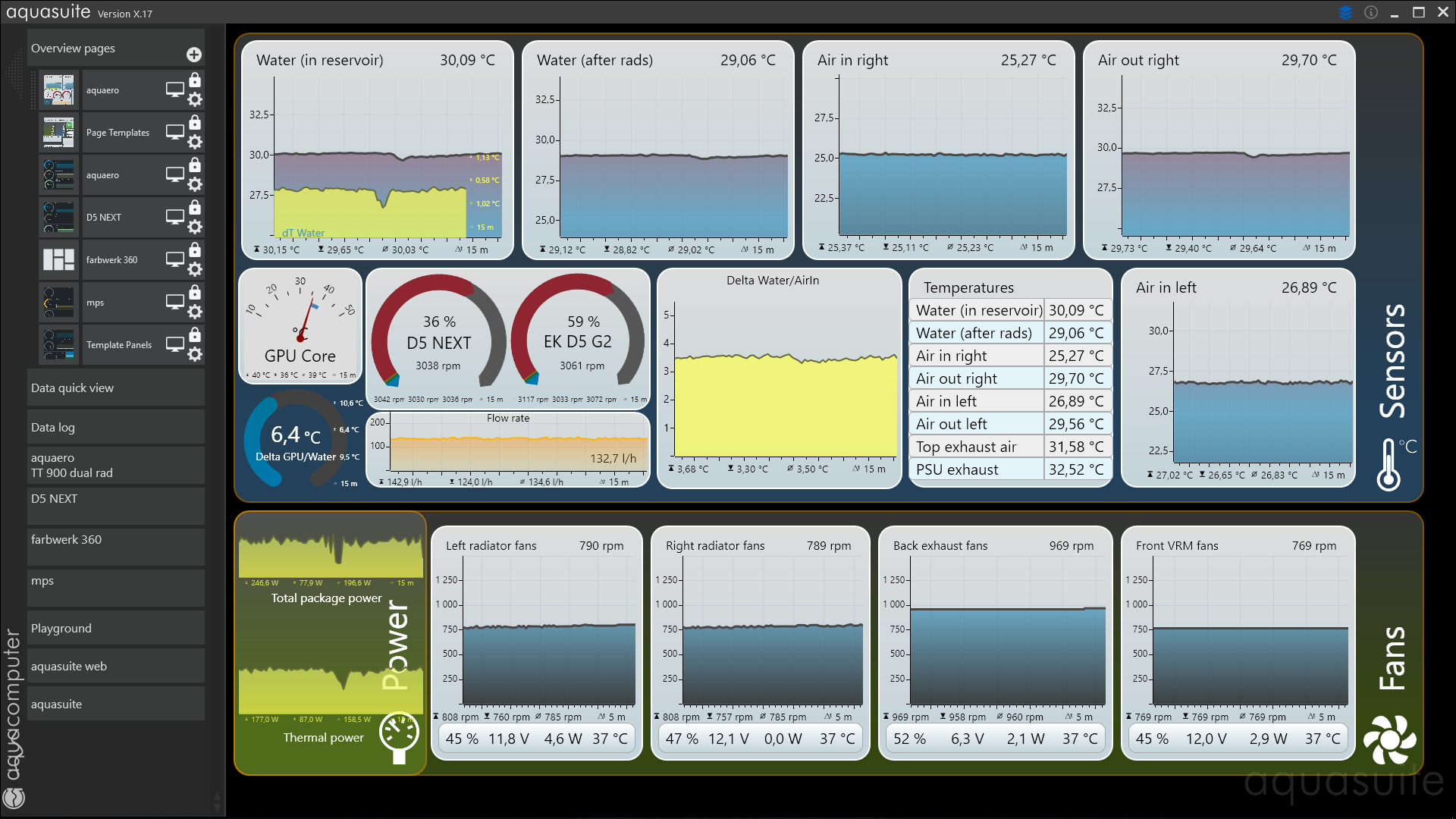This screenshot has height=819, width=1456.
Task: Open settings gear for Template Panels page
Action: click(195, 354)
